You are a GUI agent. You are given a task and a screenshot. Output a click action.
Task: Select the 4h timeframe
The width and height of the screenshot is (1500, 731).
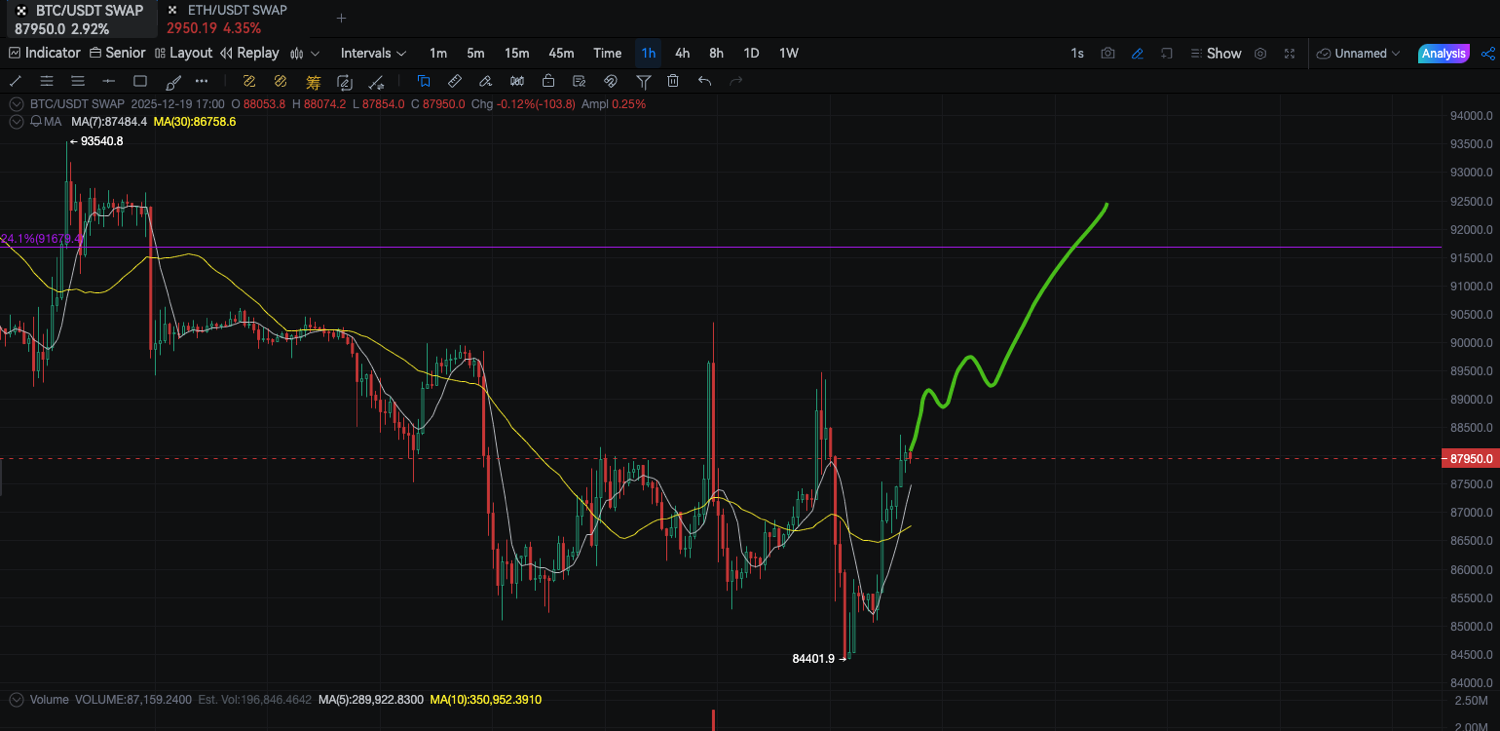point(682,53)
